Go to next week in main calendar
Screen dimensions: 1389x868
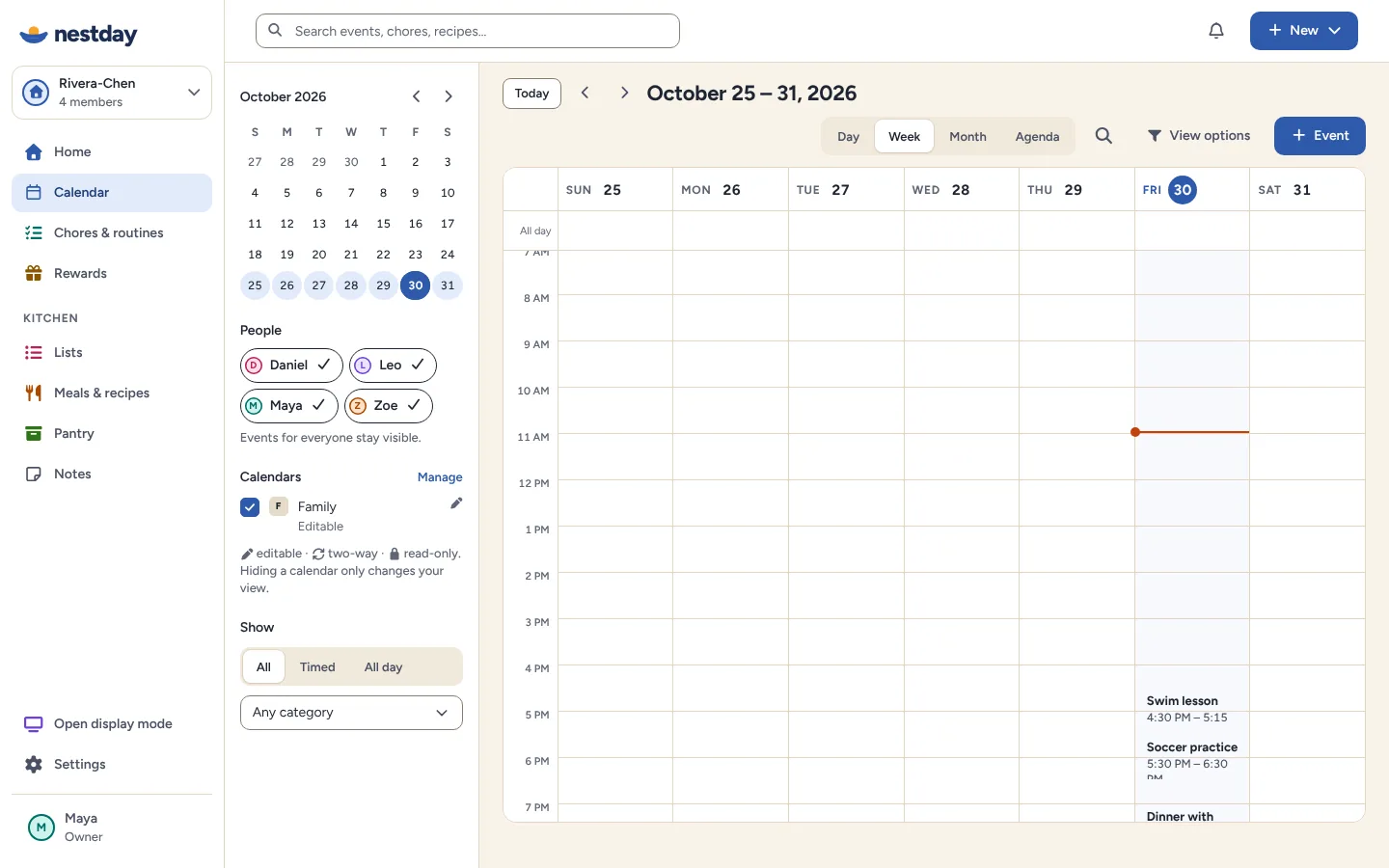(624, 93)
